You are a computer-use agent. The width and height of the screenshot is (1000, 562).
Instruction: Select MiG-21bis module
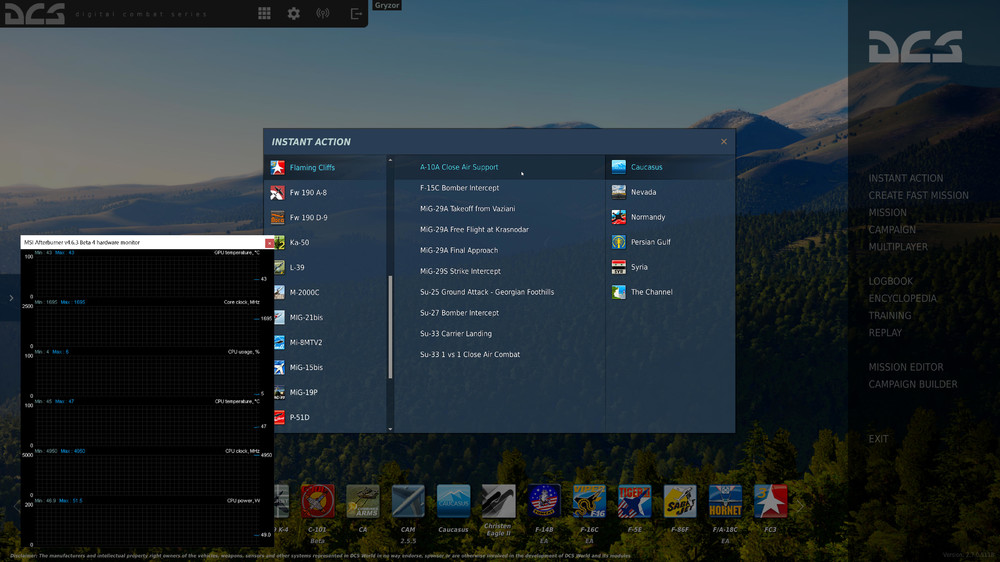tap(330, 317)
